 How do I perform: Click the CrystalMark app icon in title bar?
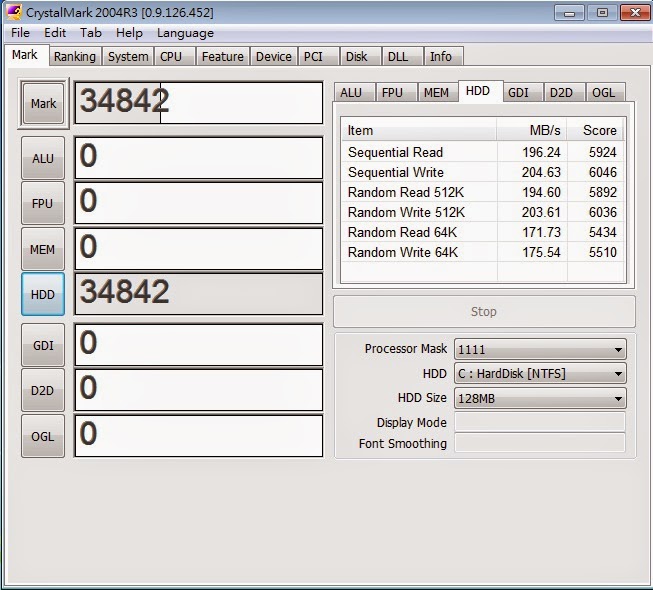(14, 12)
